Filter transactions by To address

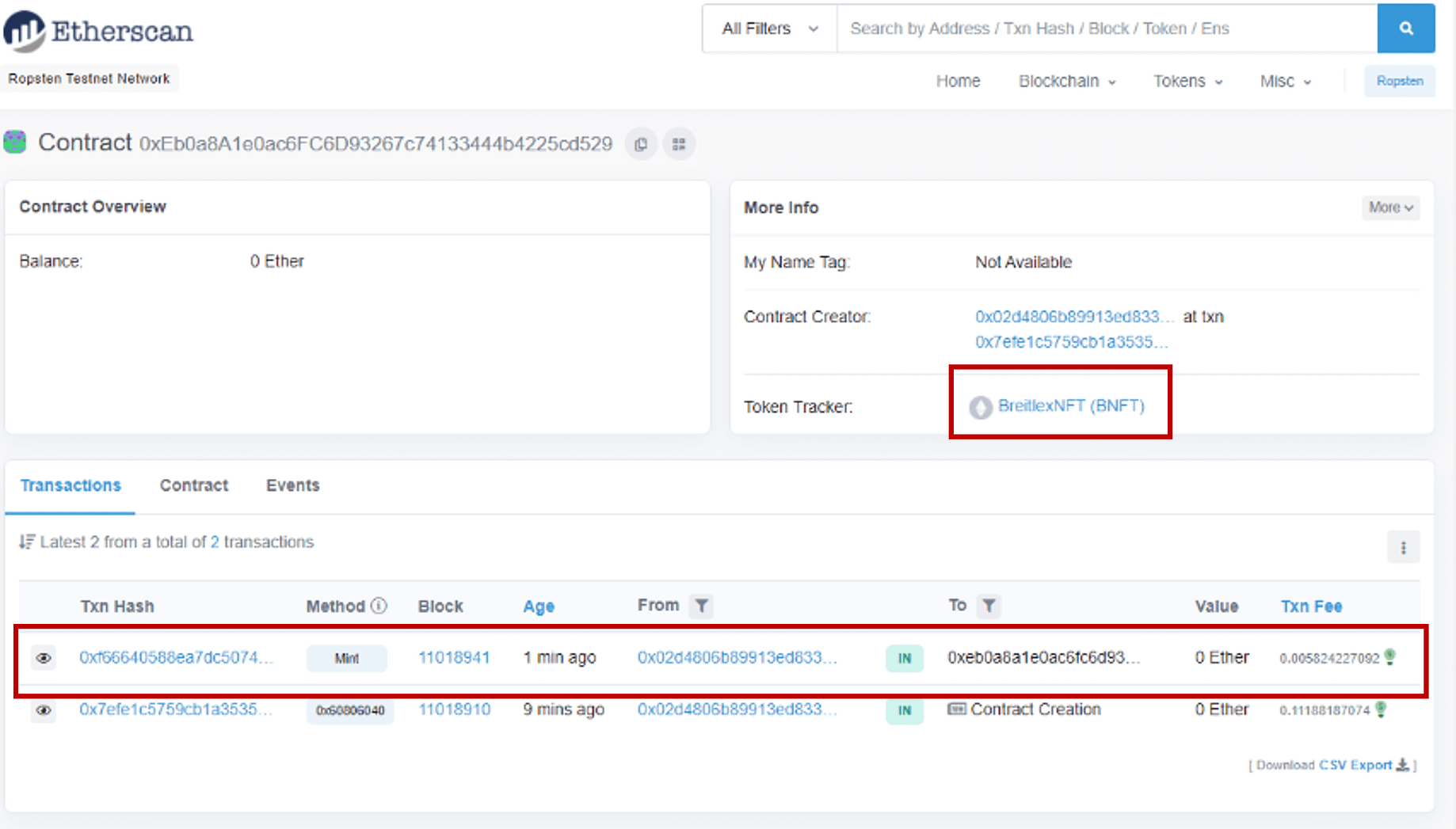[989, 606]
